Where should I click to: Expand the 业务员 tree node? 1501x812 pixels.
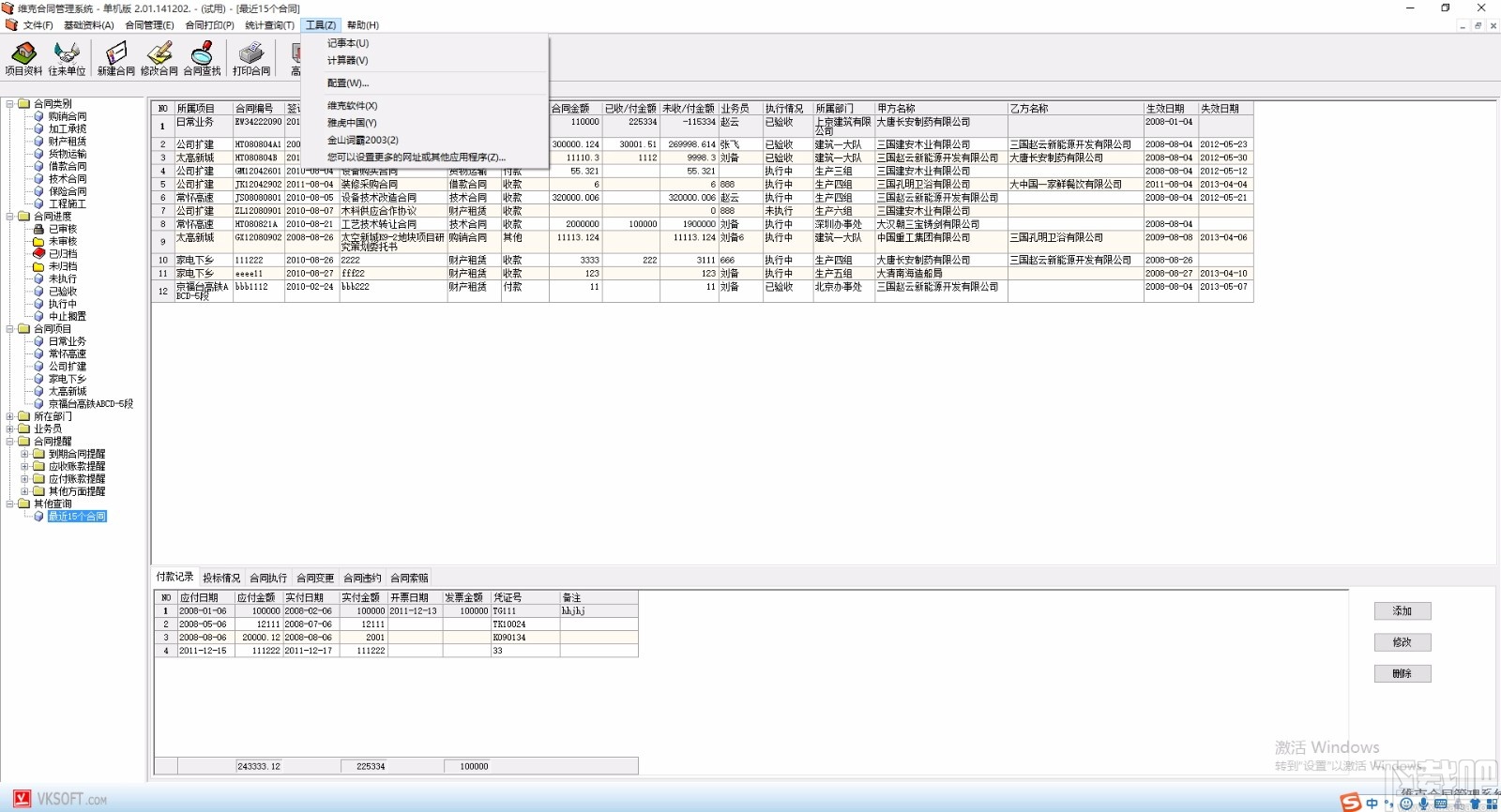point(10,429)
